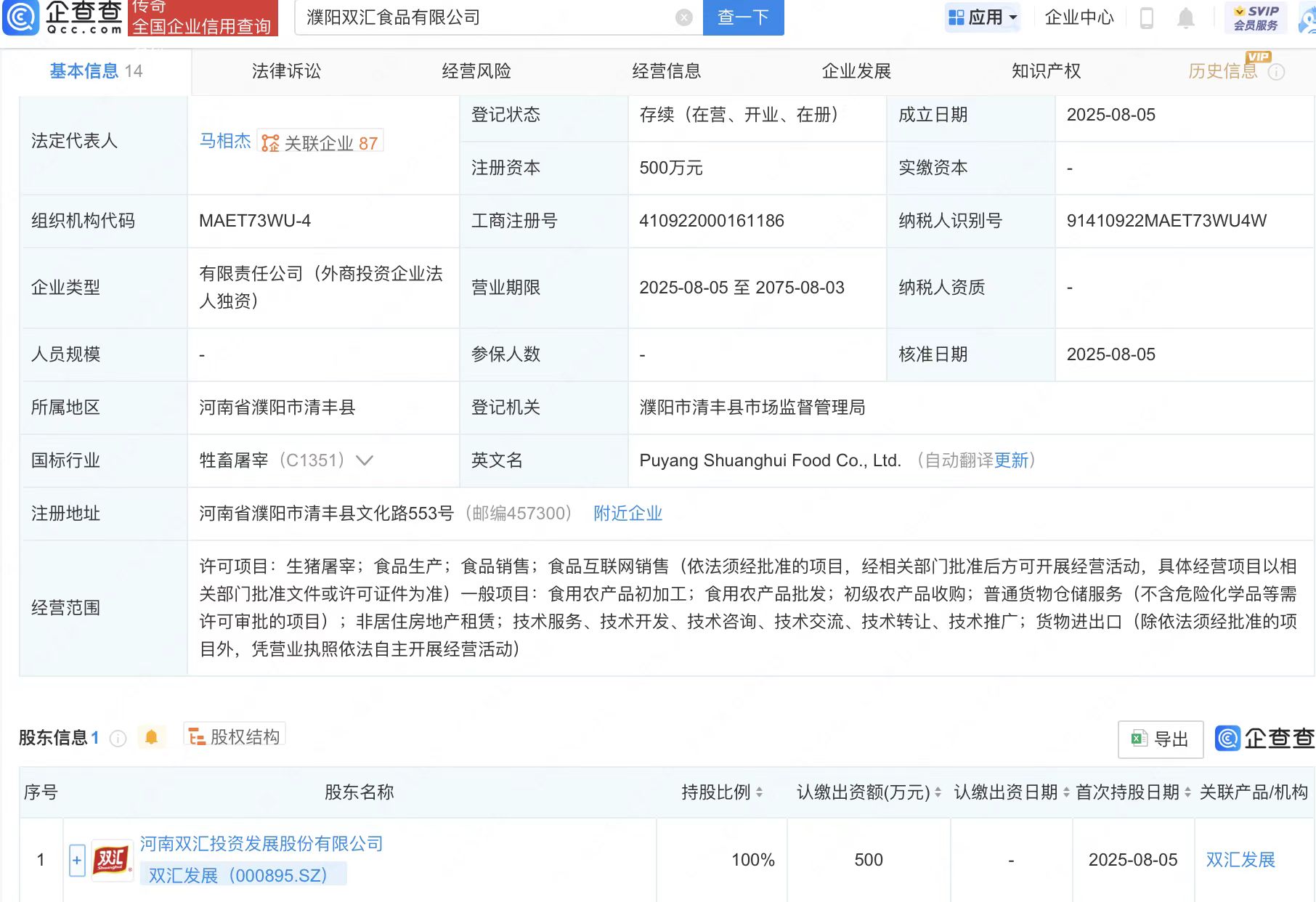Image resolution: width=1316 pixels, height=902 pixels.
Task: Click the info icon beside 历史信息
Action: (x=1276, y=72)
